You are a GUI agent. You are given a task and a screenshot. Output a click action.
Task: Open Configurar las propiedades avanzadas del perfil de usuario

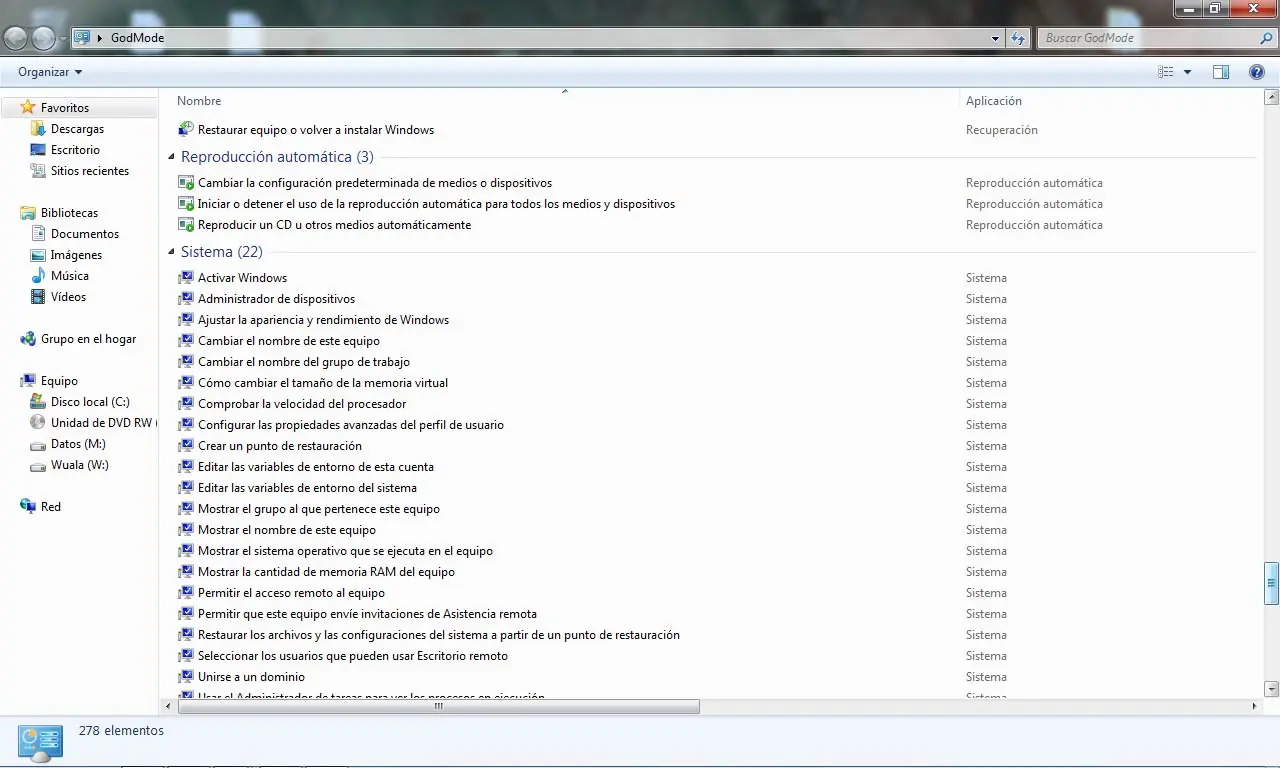tap(351, 425)
